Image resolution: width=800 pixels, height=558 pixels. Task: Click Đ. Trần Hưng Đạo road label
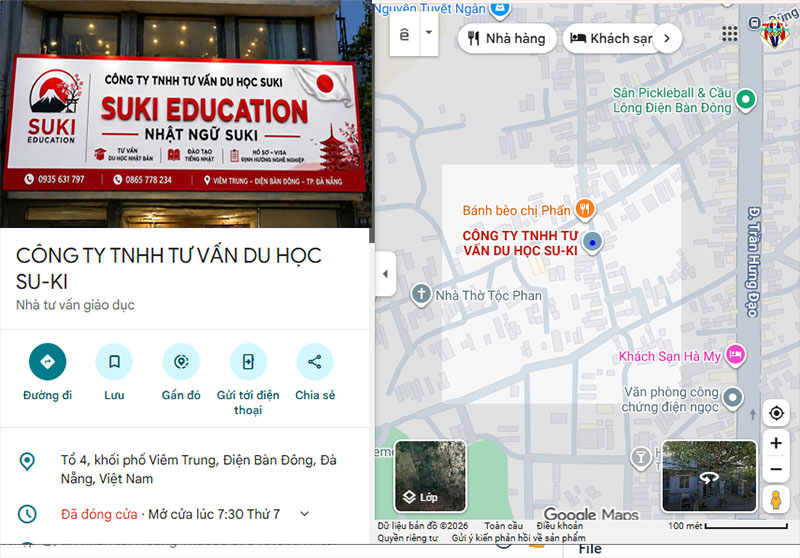pos(753,262)
